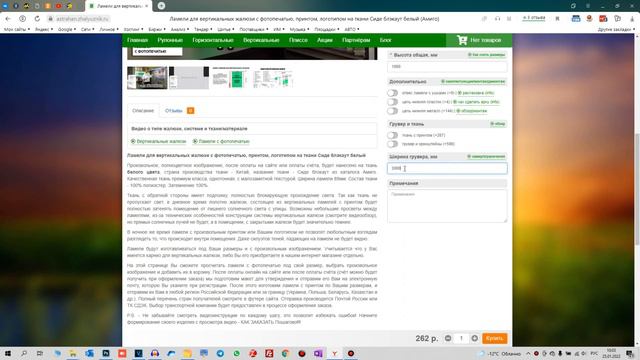Open new browser tab with plus button
The image size is (640, 360).
161,6
